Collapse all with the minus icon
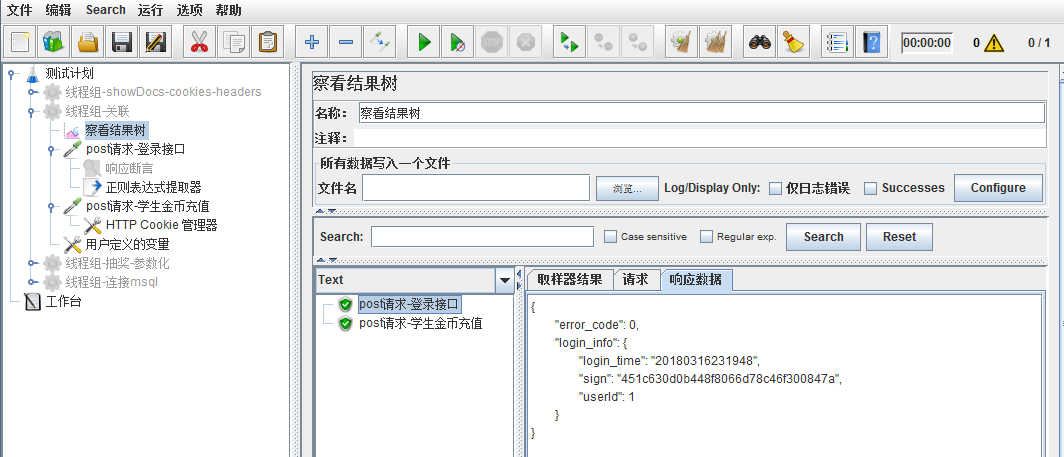1064x457 pixels. point(345,43)
